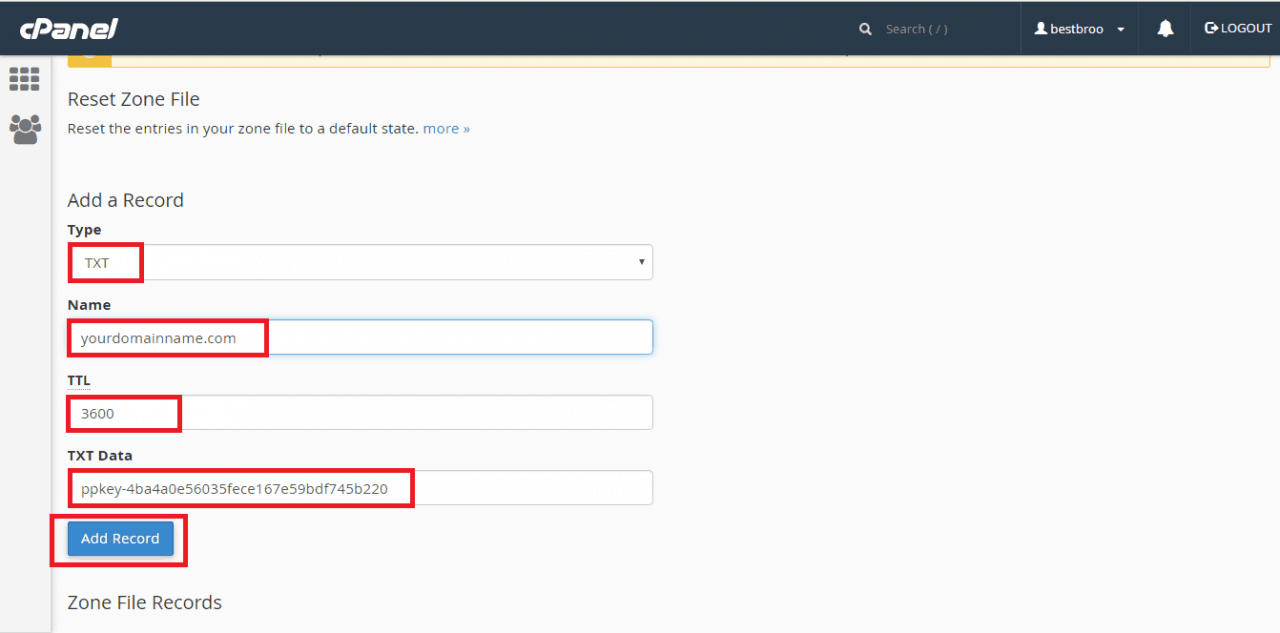Click the search magnifier icon

coord(865,29)
